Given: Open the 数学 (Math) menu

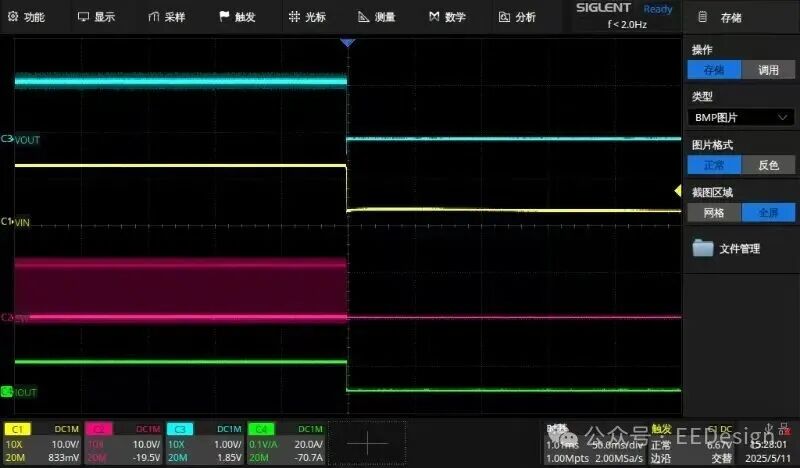Looking at the screenshot, I should 446,17.
